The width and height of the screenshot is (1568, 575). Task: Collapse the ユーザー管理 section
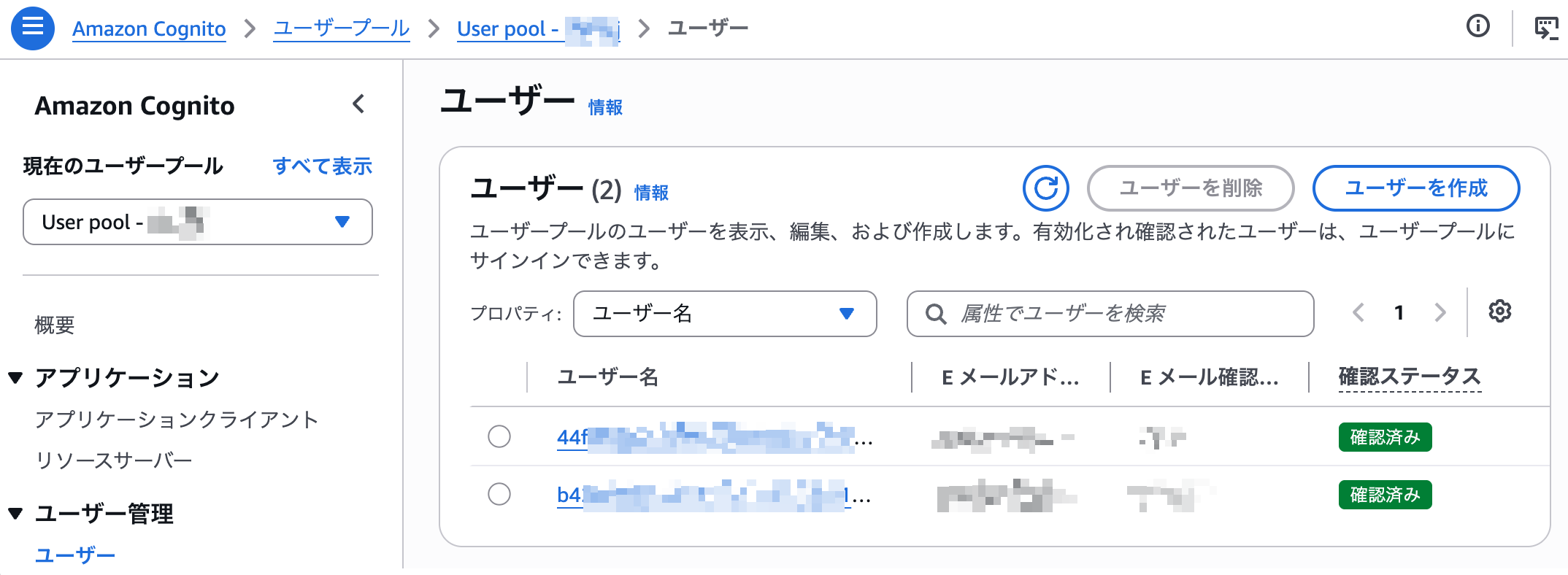click(x=16, y=514)
